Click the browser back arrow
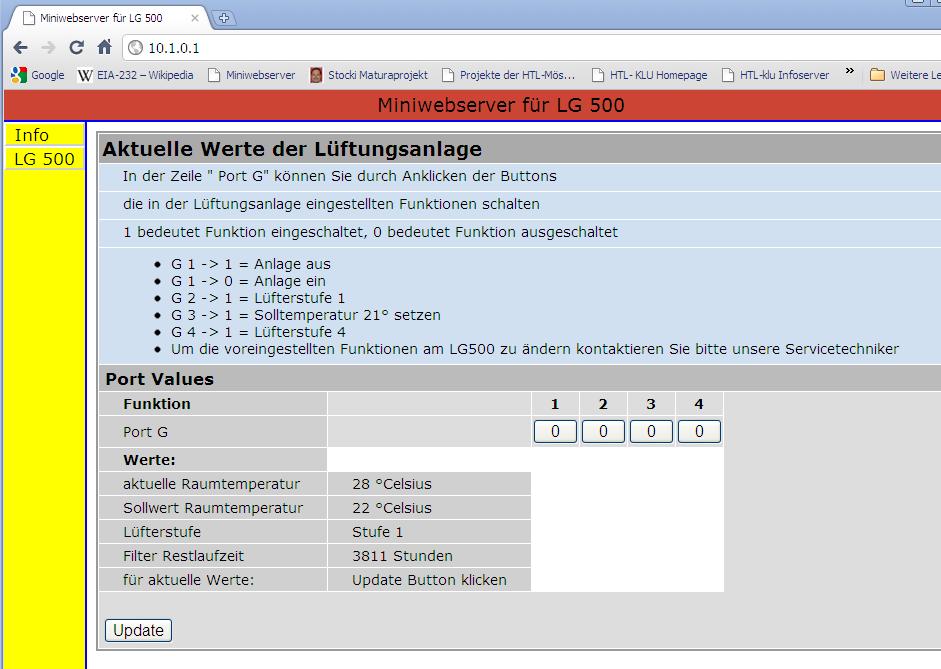This screenshot has height=669, width=941. pyautogui.click(x=20, y=47)
